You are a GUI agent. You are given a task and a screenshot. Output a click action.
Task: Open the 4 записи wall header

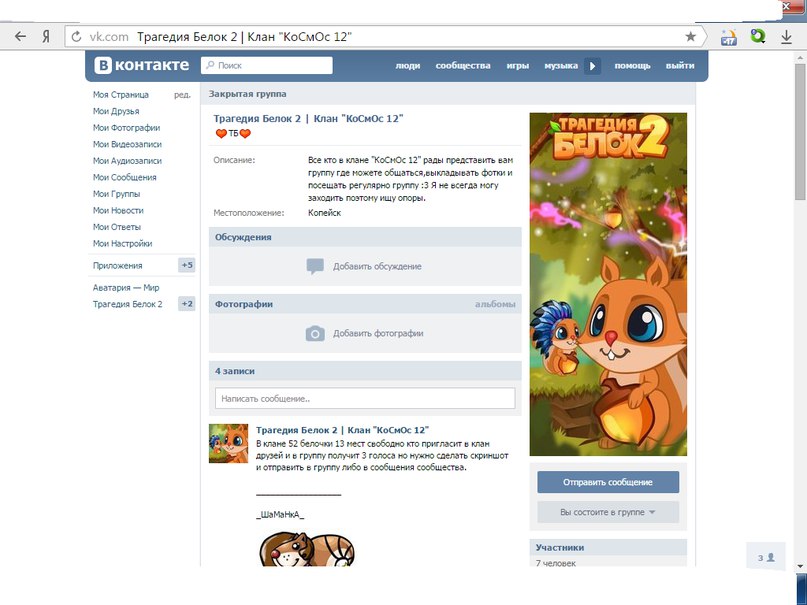tap(365, 371)
